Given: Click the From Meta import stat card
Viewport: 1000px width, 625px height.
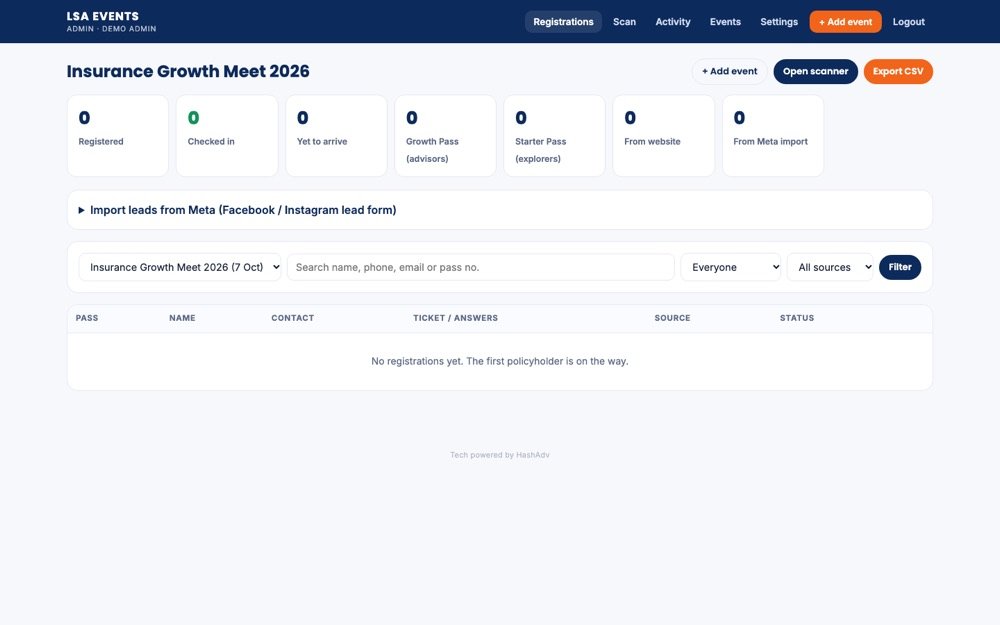Looking at the screenshot, I should click(773, 136).
